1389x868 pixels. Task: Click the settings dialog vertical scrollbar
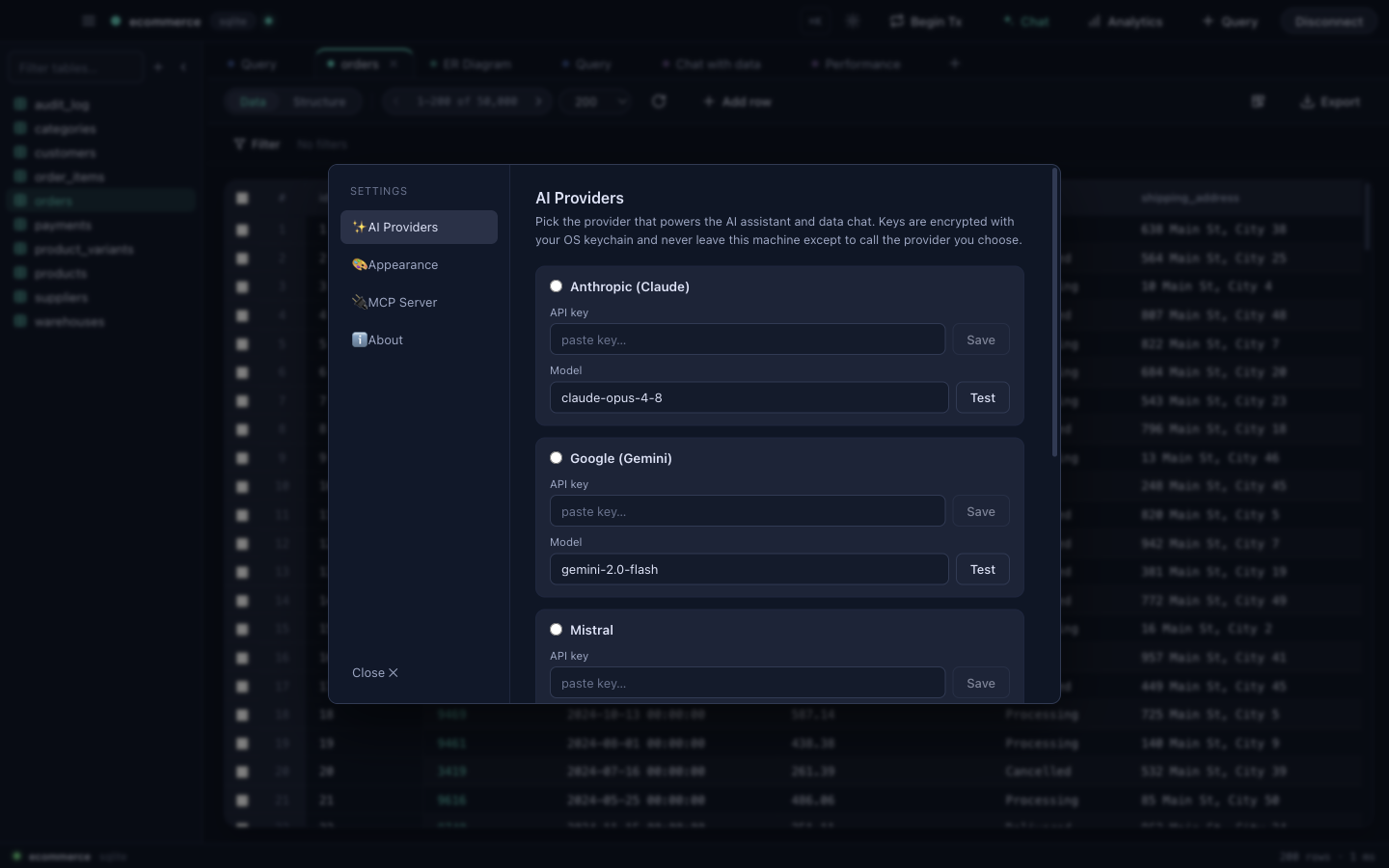[x=1054, y=313]
